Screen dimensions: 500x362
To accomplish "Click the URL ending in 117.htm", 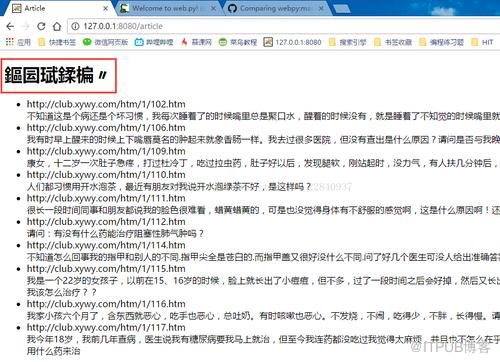I will point(106,327).
